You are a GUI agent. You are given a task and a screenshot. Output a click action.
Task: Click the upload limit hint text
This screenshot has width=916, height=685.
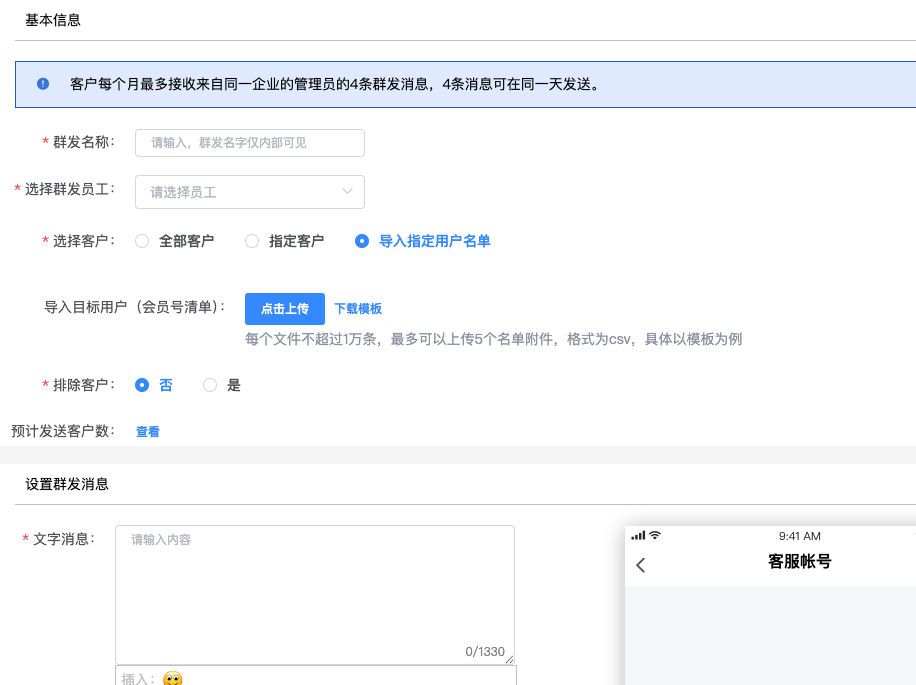(x=494, y=339)
